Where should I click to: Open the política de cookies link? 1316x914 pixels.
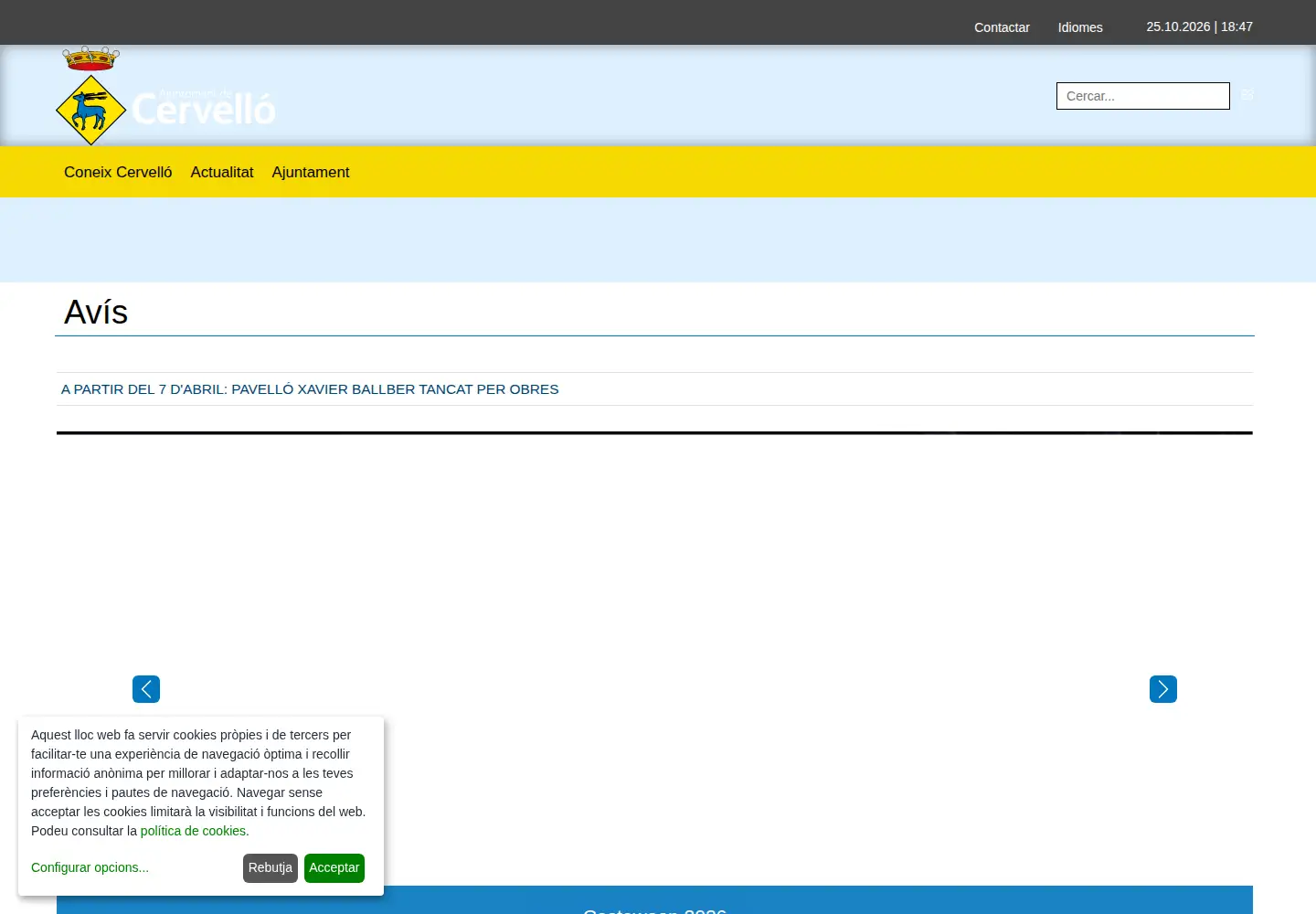[195, 831]
